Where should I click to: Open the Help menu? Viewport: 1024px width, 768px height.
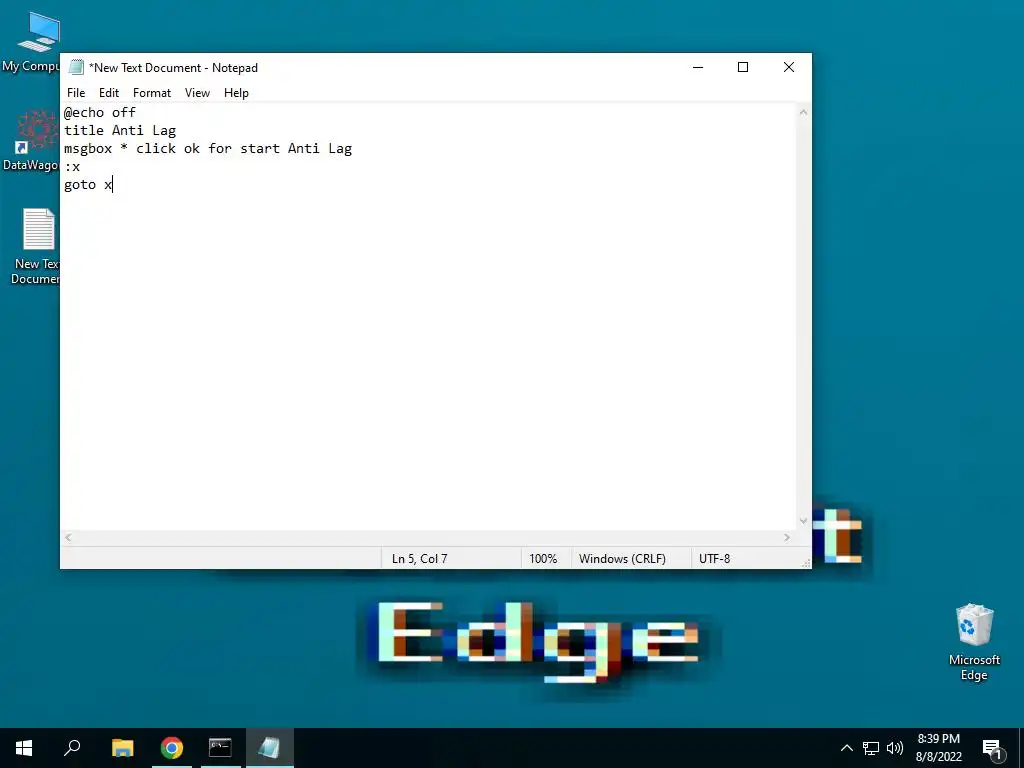pyautogui.click(x=236, y=93)
